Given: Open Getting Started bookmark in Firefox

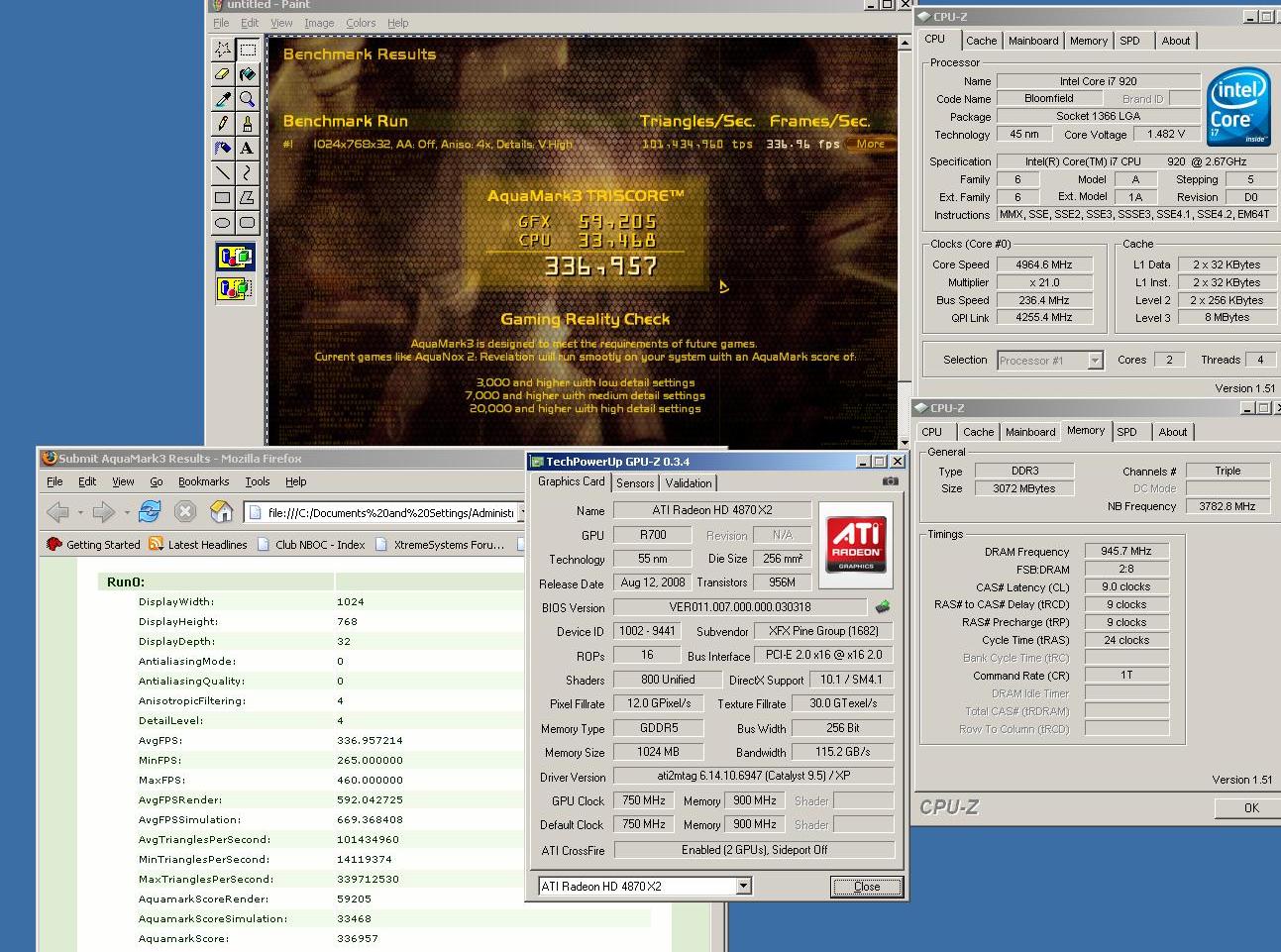Looking at the screenshot, I should pyautogui.click(x=94, y=545).
